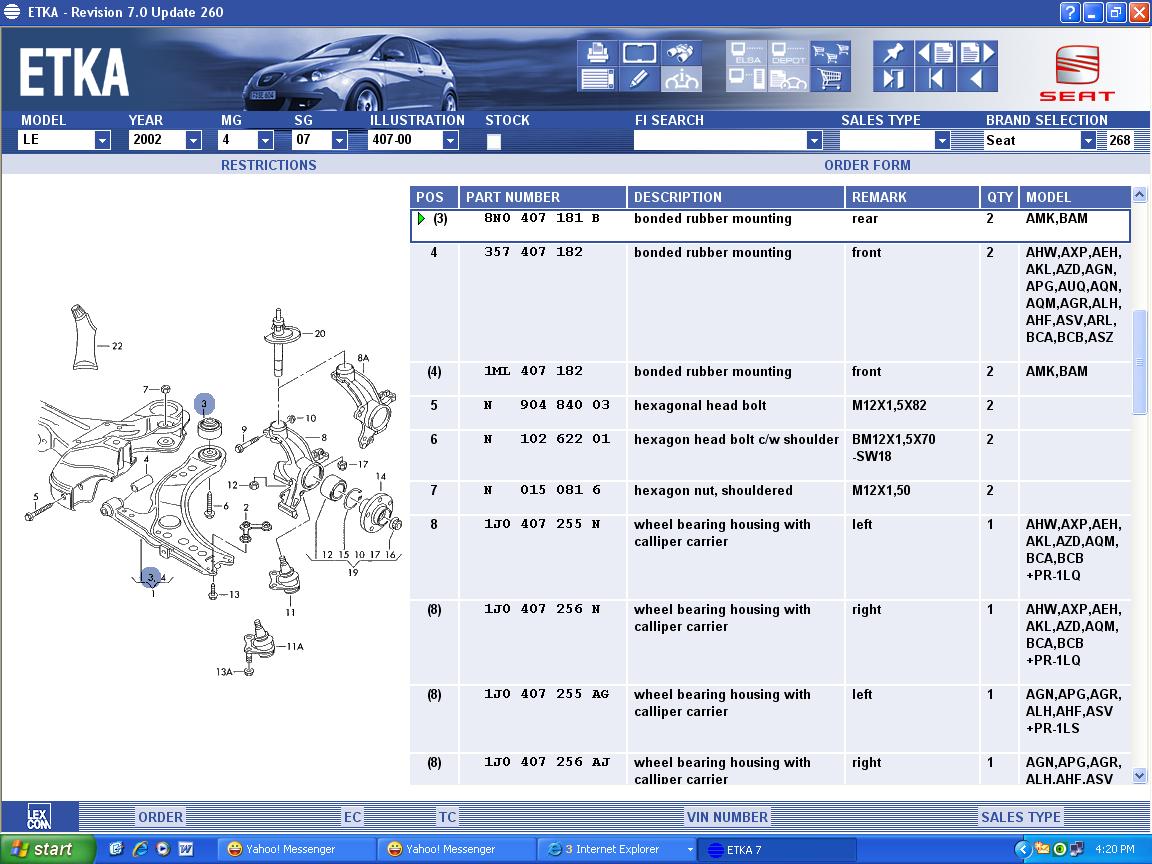Select VIN NUMBER in the bottom bar
This screenshot has width=1152, height=864.
tap(727, 817)
